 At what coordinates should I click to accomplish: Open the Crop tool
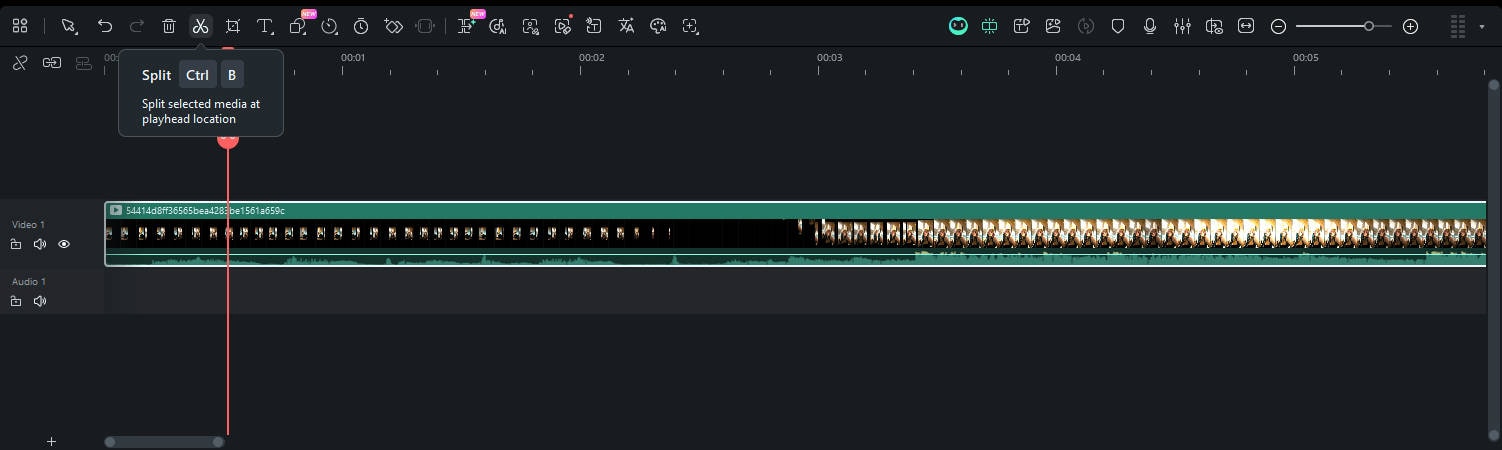[x=233, y=27]
